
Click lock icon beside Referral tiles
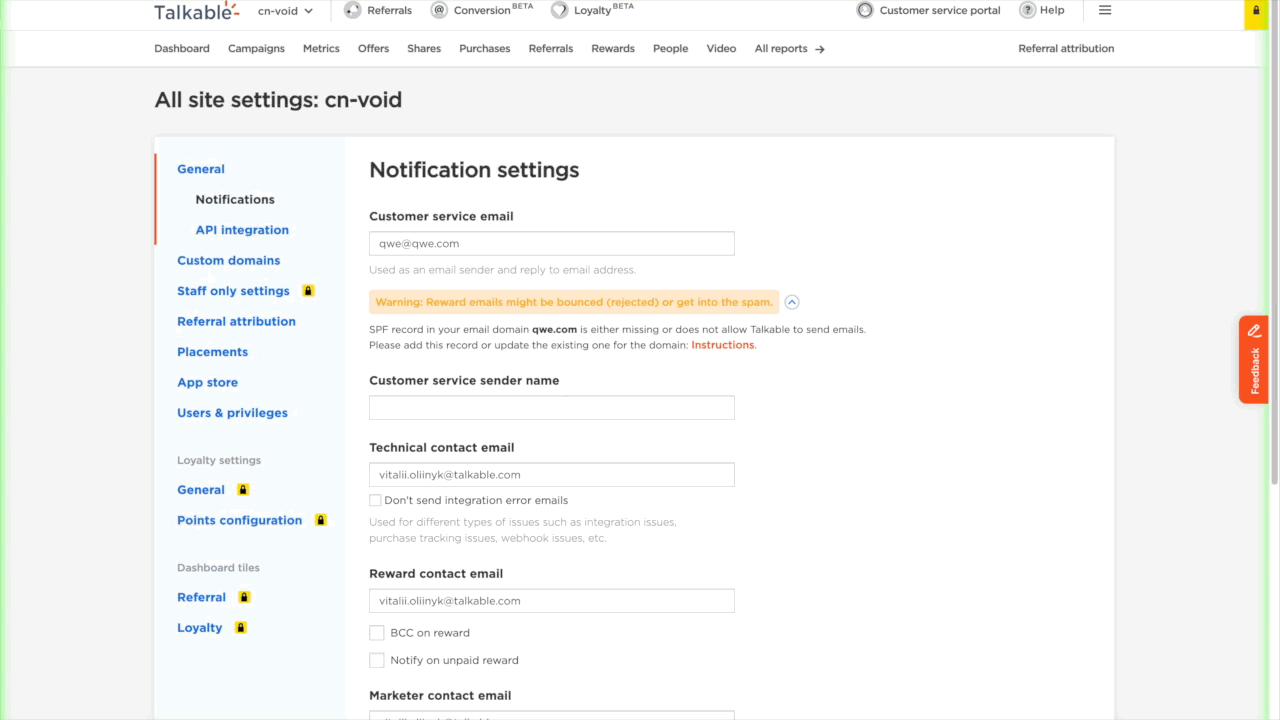(x=244, y=597)
